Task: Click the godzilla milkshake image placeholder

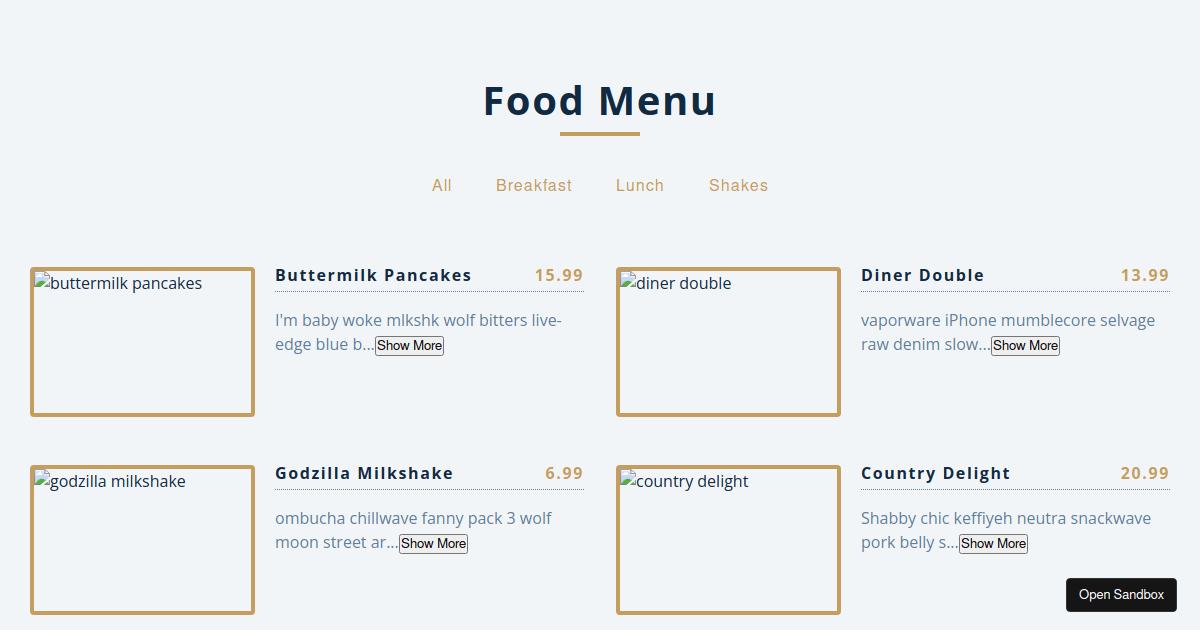Action: coord(142,540)
